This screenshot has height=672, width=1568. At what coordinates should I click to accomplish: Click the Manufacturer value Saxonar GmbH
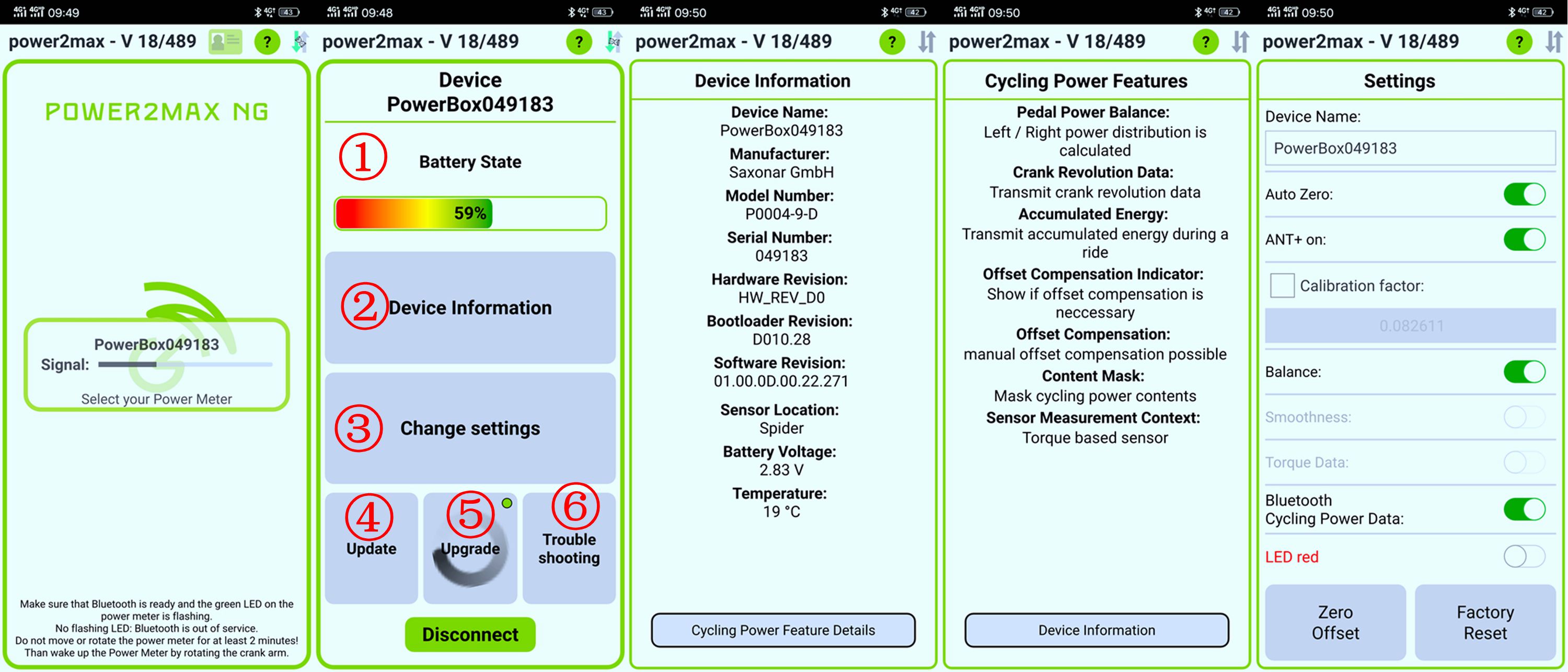(x=781, y=172)
